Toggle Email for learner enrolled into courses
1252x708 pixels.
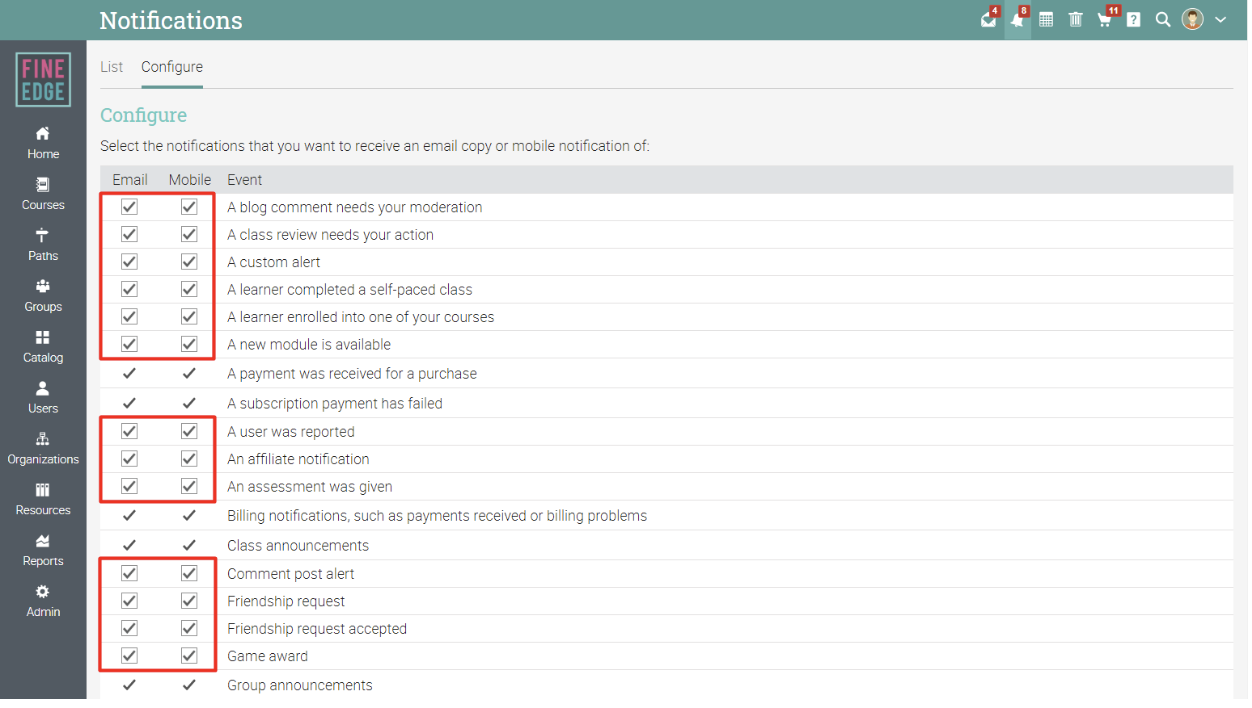[129, 317]
